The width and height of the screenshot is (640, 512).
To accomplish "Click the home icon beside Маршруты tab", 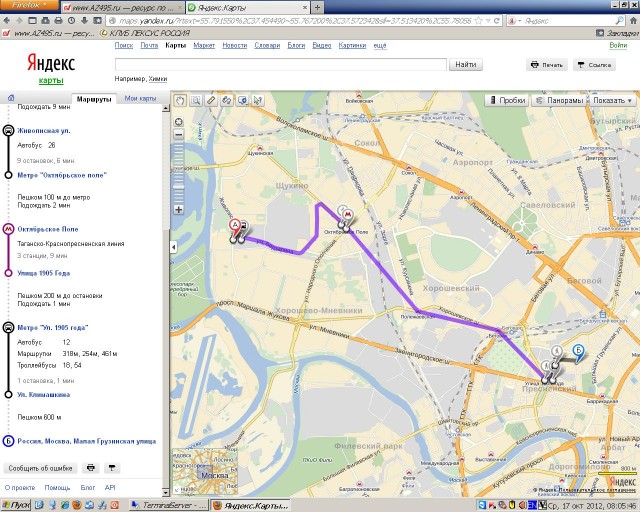I will tap(11, 99).
